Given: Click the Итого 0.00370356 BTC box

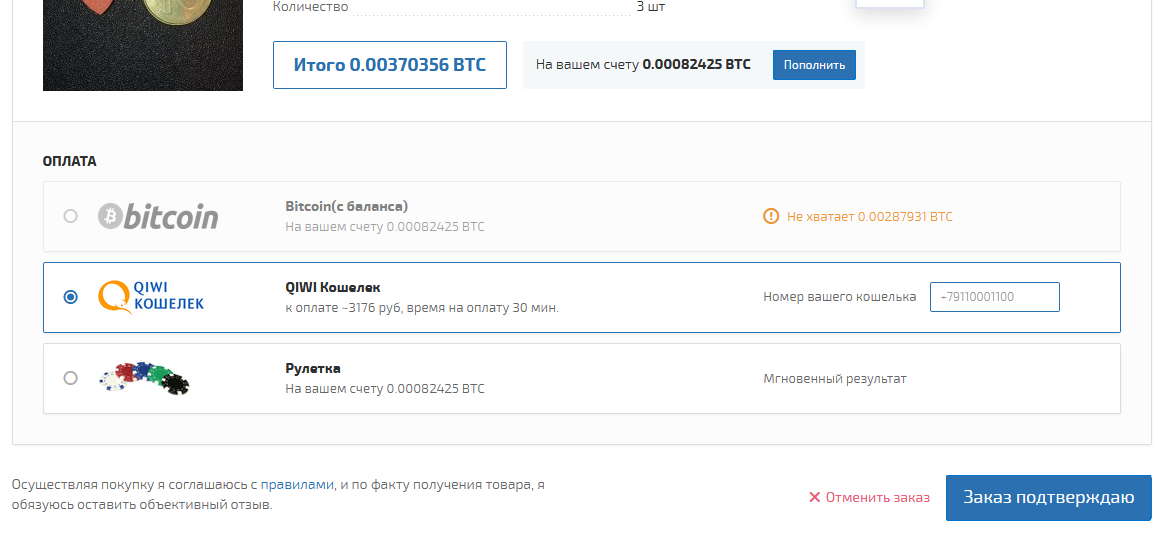Looking at the screenshot, I should (x=390, y=65).
